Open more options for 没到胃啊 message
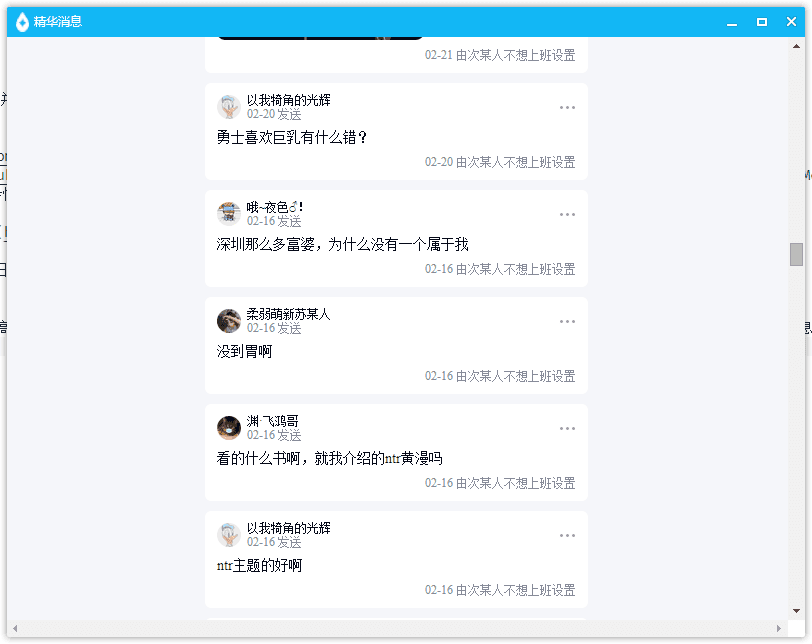812x644 pixels. pyautogui.click(x=567, y=321)
